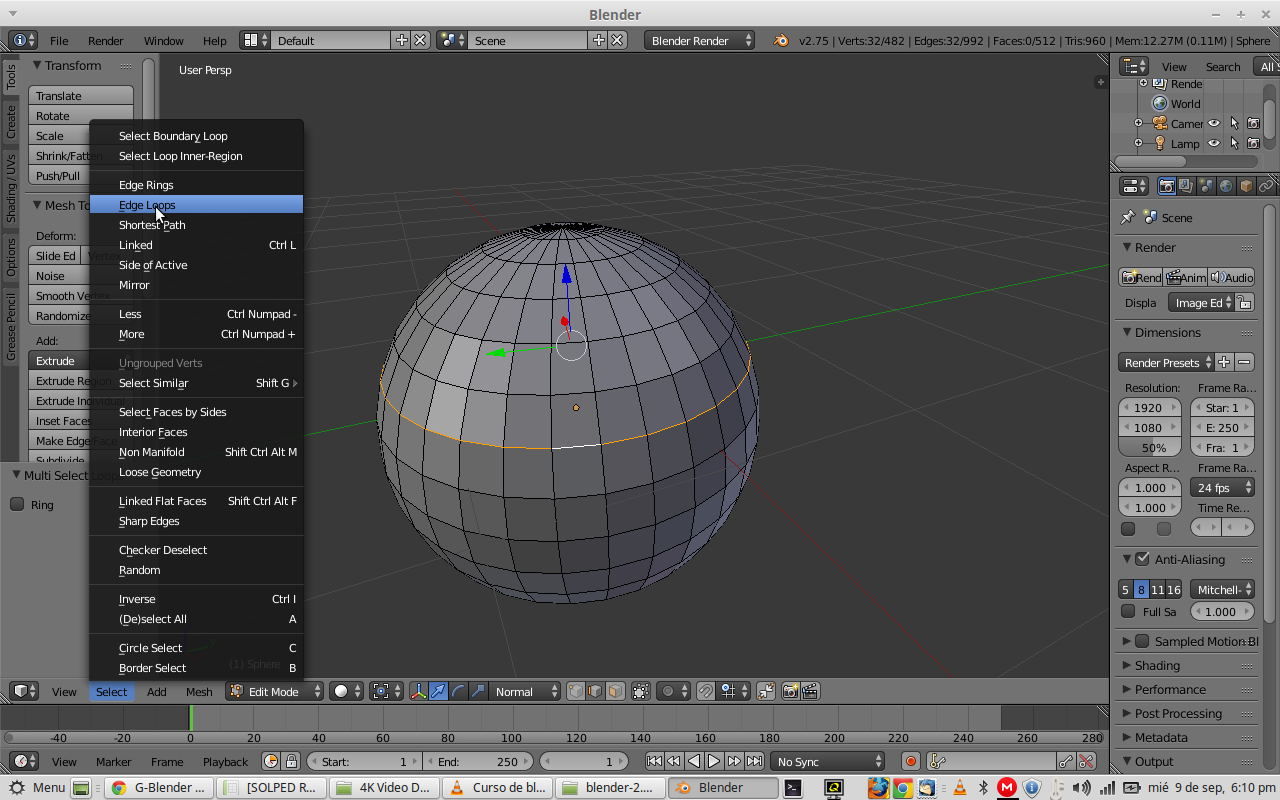
Task: Open the Edit Mode dropdown
Action: pyautogui.click(x=275, y=691)
